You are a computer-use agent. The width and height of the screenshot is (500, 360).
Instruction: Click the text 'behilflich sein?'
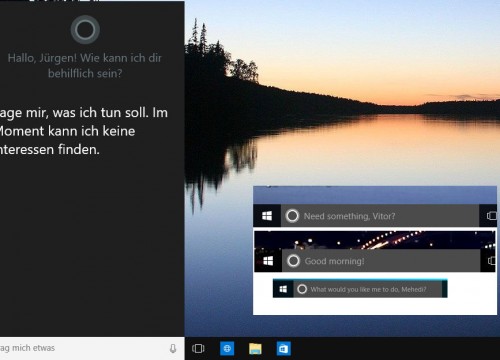85,73
